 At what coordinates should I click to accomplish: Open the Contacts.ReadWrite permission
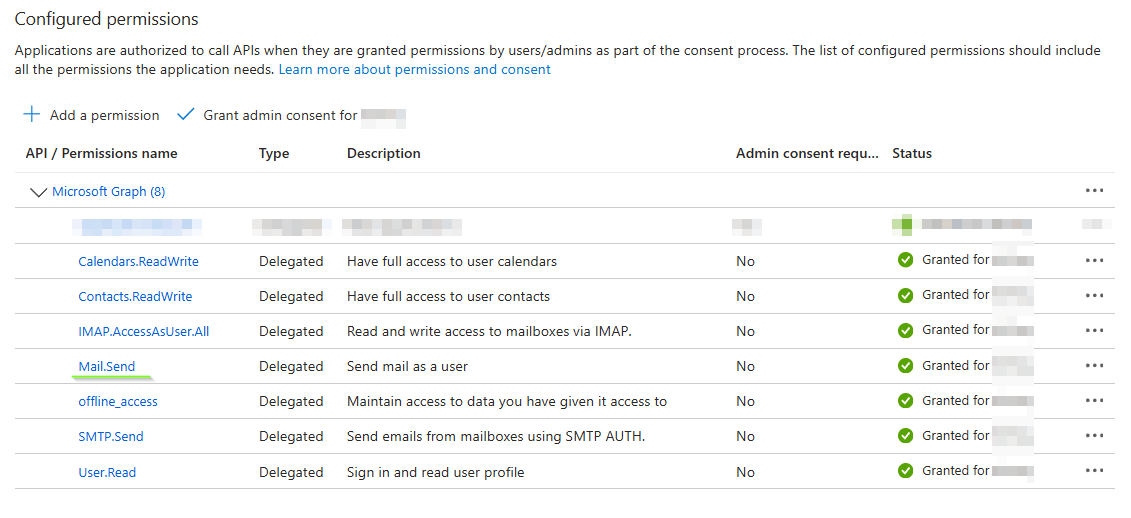point(135,297)
